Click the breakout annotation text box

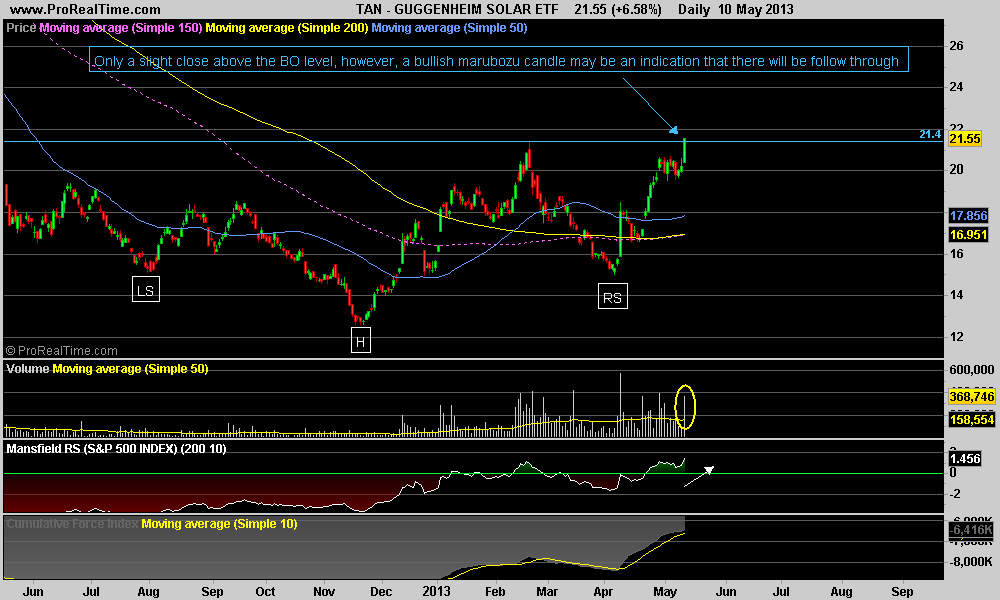point(498,59)
